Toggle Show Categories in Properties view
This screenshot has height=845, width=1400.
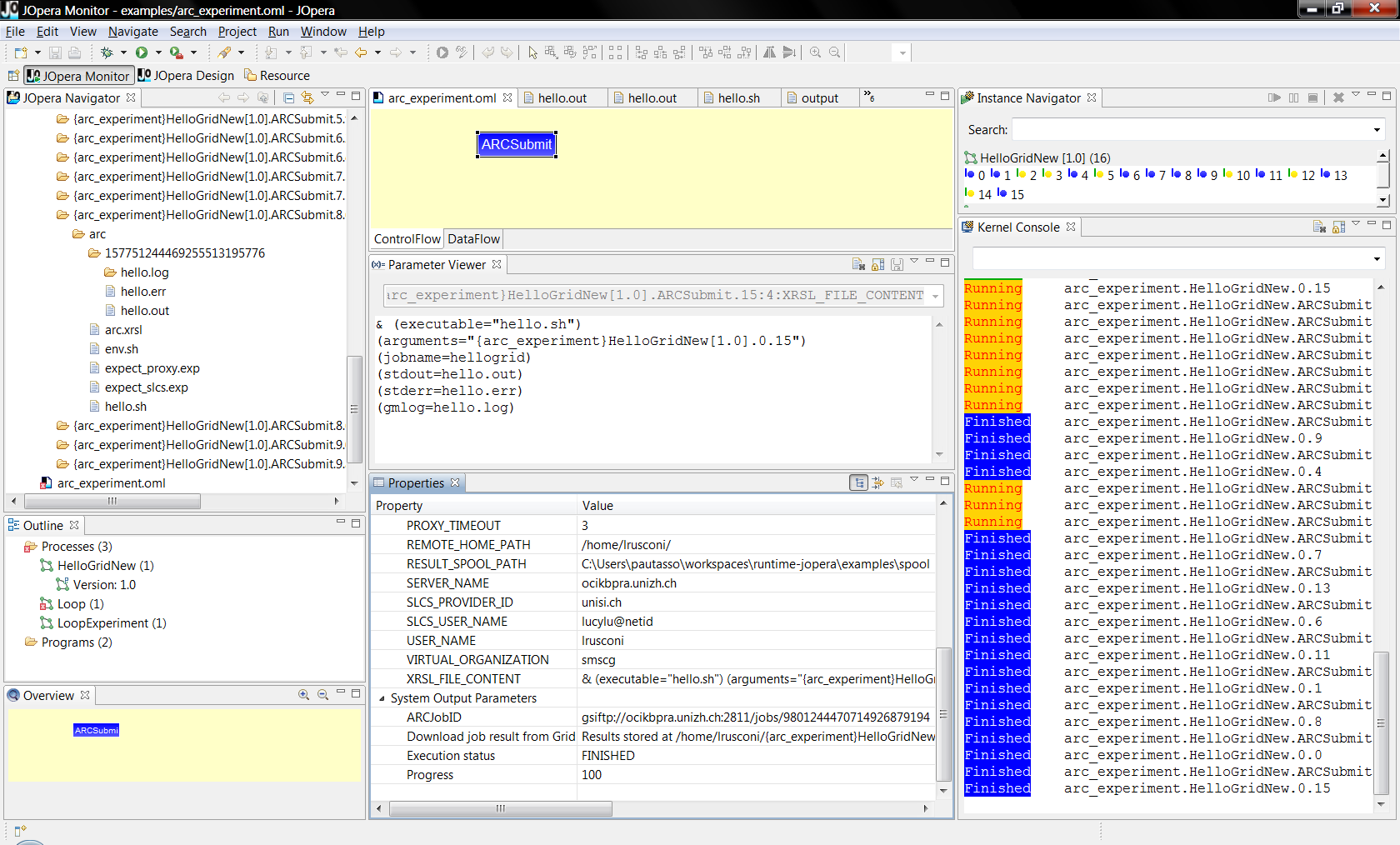[858, 482]
